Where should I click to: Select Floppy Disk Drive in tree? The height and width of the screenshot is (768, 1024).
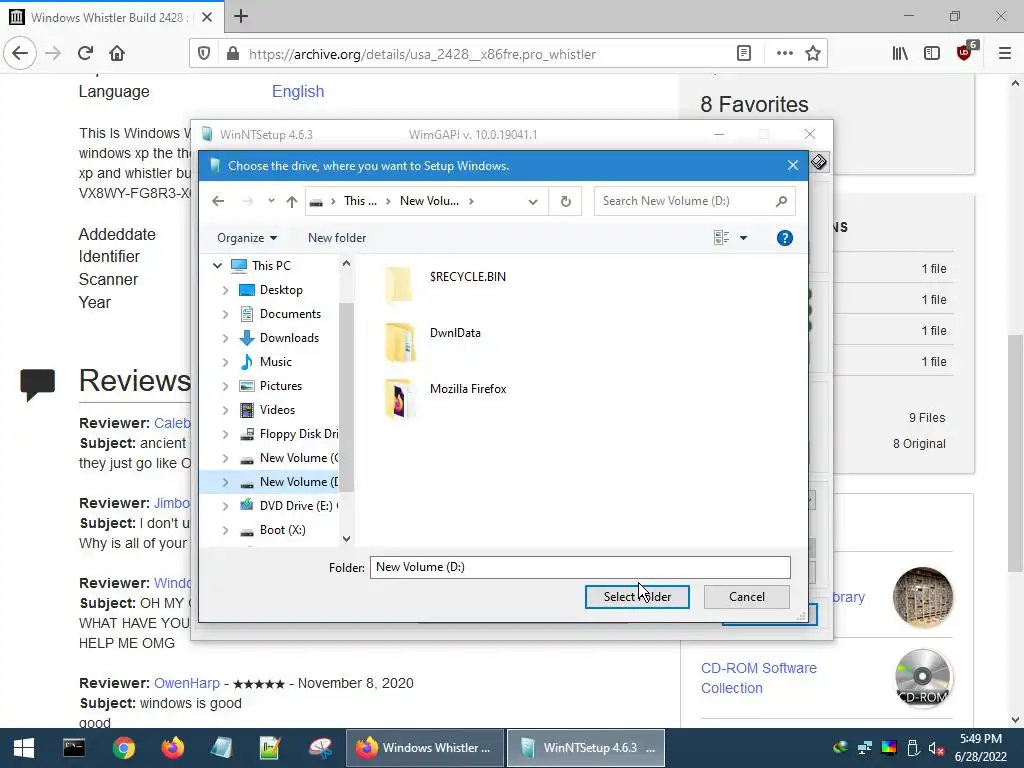click(298, 434)
